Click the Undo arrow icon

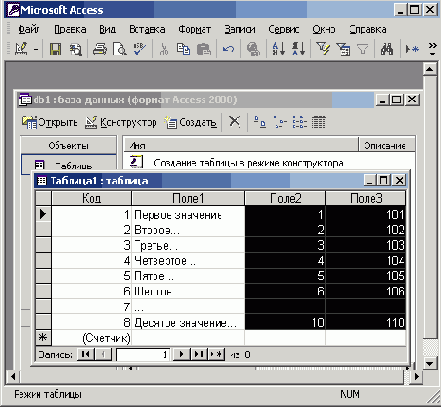click(228, 49)
